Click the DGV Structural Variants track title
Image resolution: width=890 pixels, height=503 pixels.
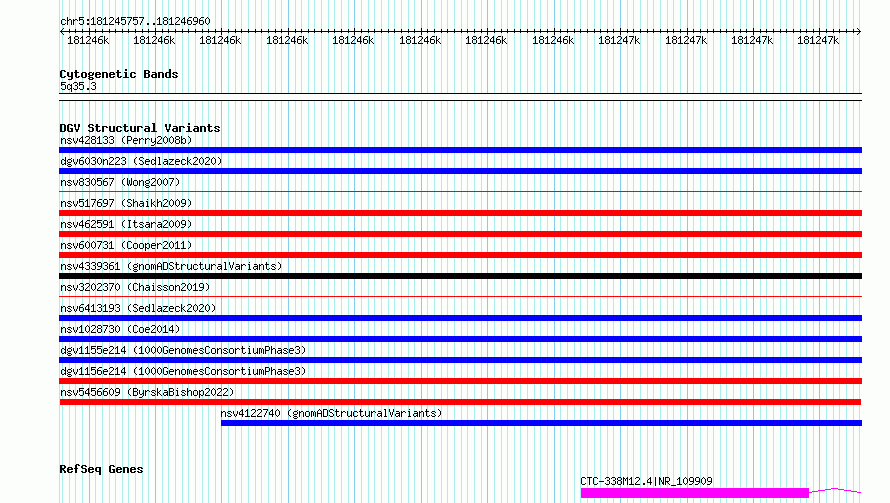(140, 128)
